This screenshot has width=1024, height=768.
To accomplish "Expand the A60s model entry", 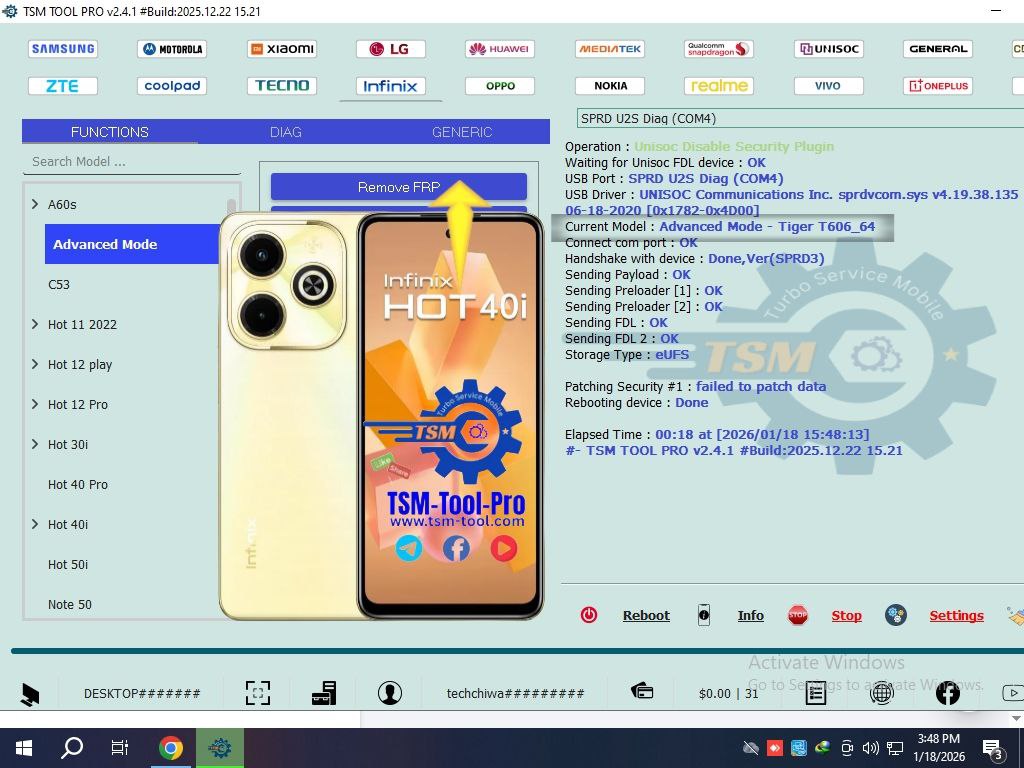I will tap(35, 204).
